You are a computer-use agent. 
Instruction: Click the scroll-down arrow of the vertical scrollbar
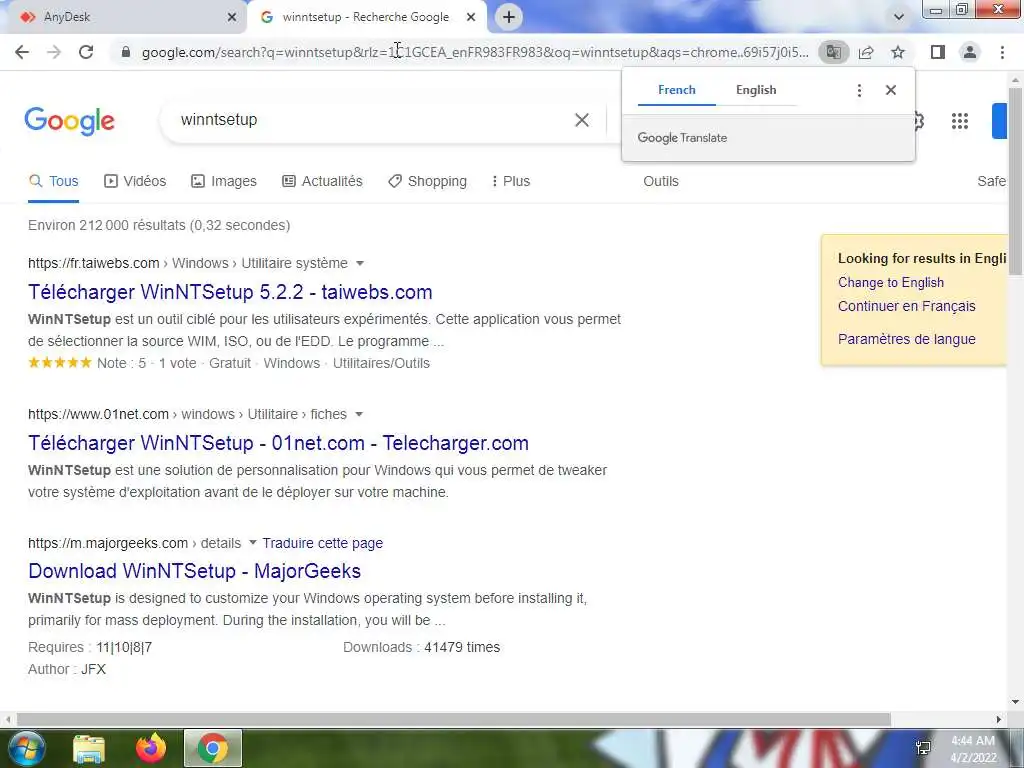(x=1016, y=702)
